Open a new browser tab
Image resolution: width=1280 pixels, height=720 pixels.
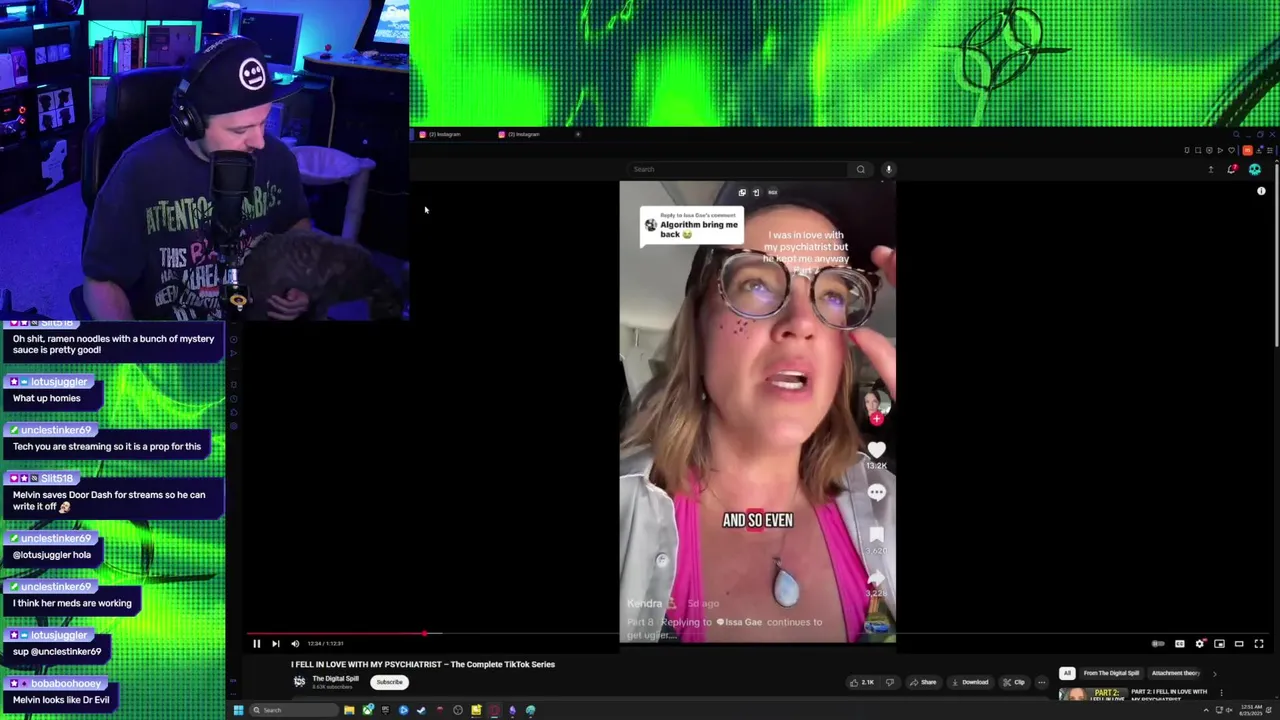[577, 134]
